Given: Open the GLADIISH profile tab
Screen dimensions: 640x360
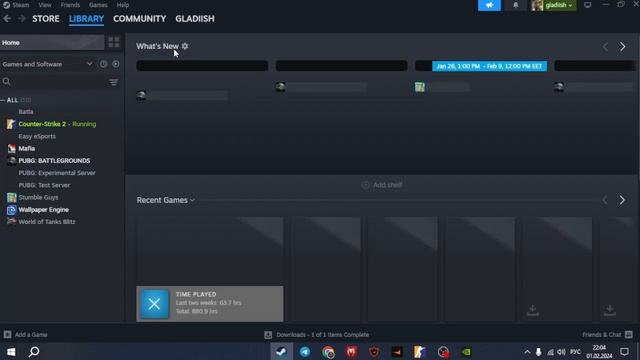Looking at the screenshot, I should click(195, 19).
